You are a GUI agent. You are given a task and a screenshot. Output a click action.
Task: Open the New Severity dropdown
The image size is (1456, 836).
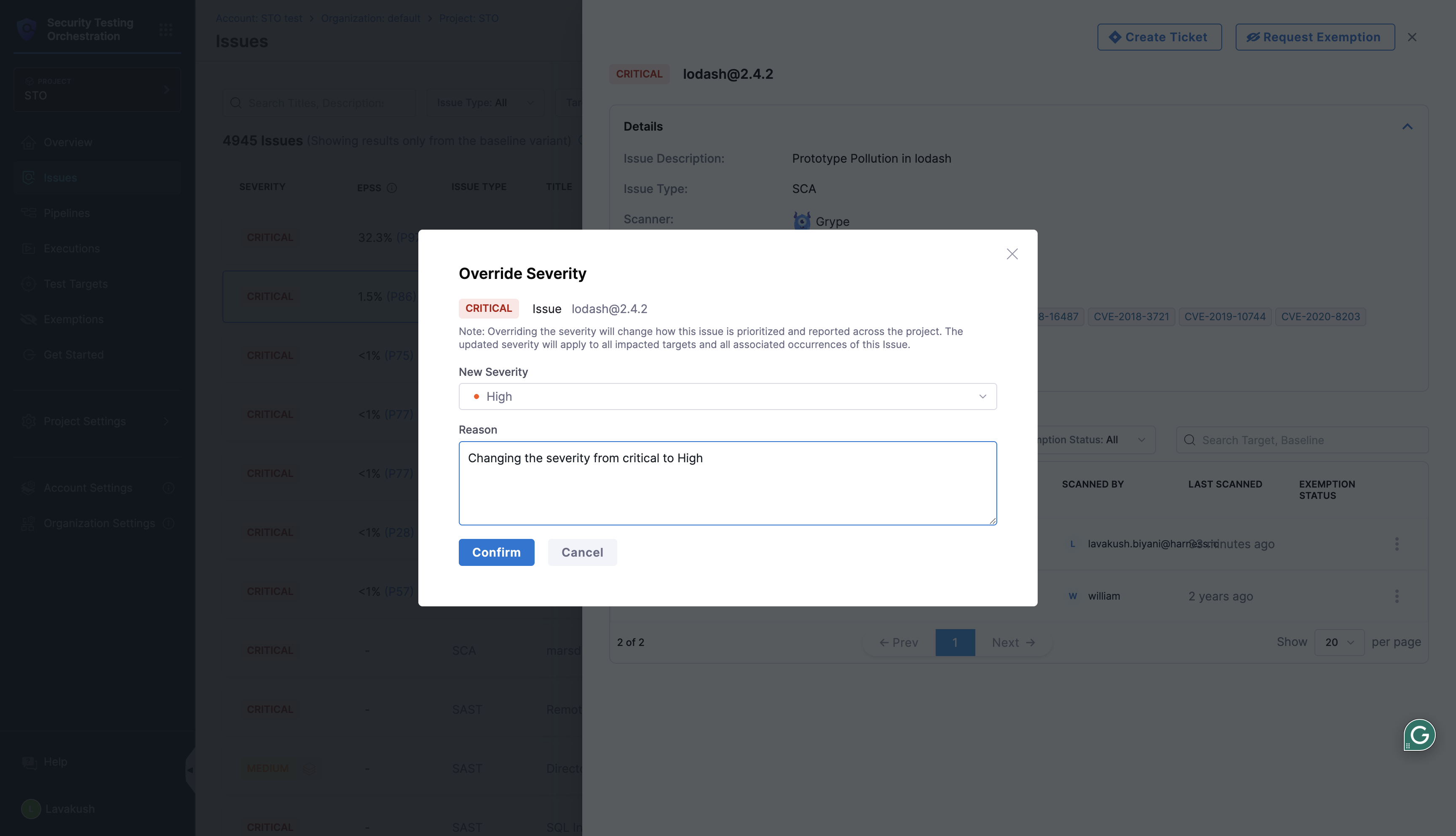[x=727, y=396]
